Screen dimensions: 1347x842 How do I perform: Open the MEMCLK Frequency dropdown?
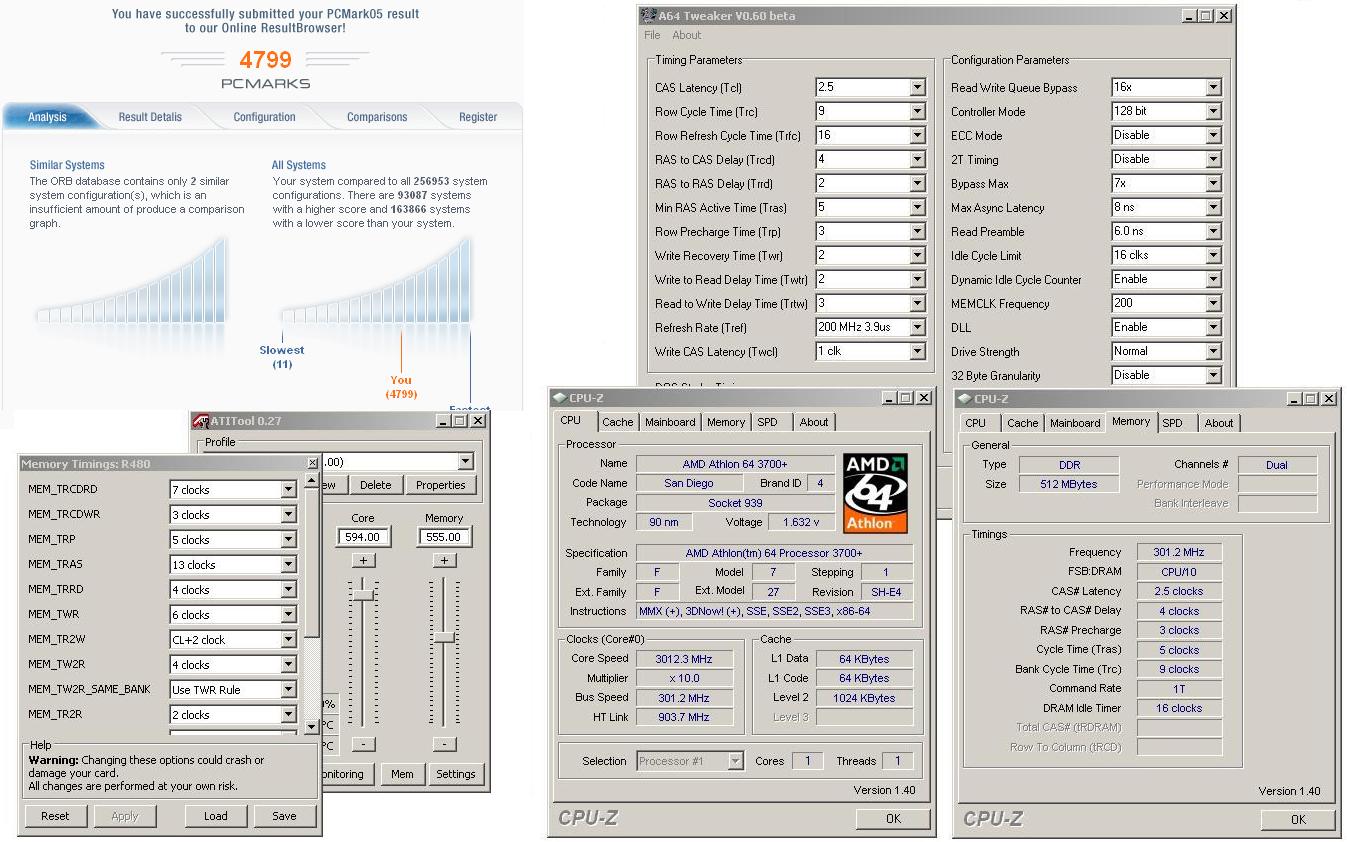[x=1213, y=303]
